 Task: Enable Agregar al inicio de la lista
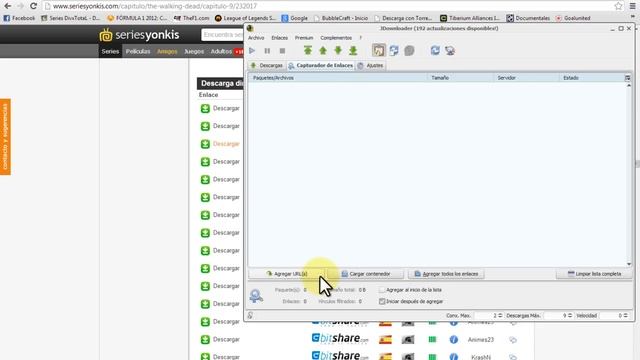pos(382,290)
